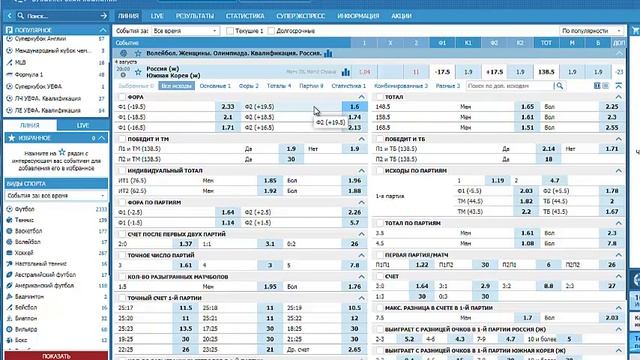Select Теннис sport icon

(x=9, y=220)
